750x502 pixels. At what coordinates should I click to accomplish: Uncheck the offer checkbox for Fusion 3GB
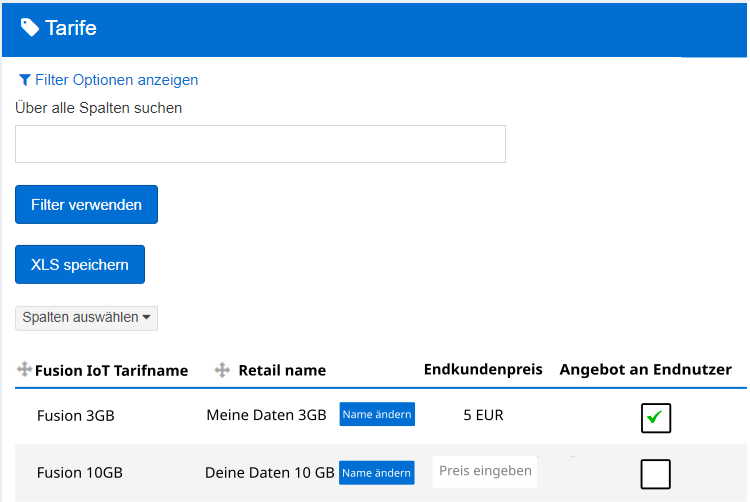coord(656,418)
